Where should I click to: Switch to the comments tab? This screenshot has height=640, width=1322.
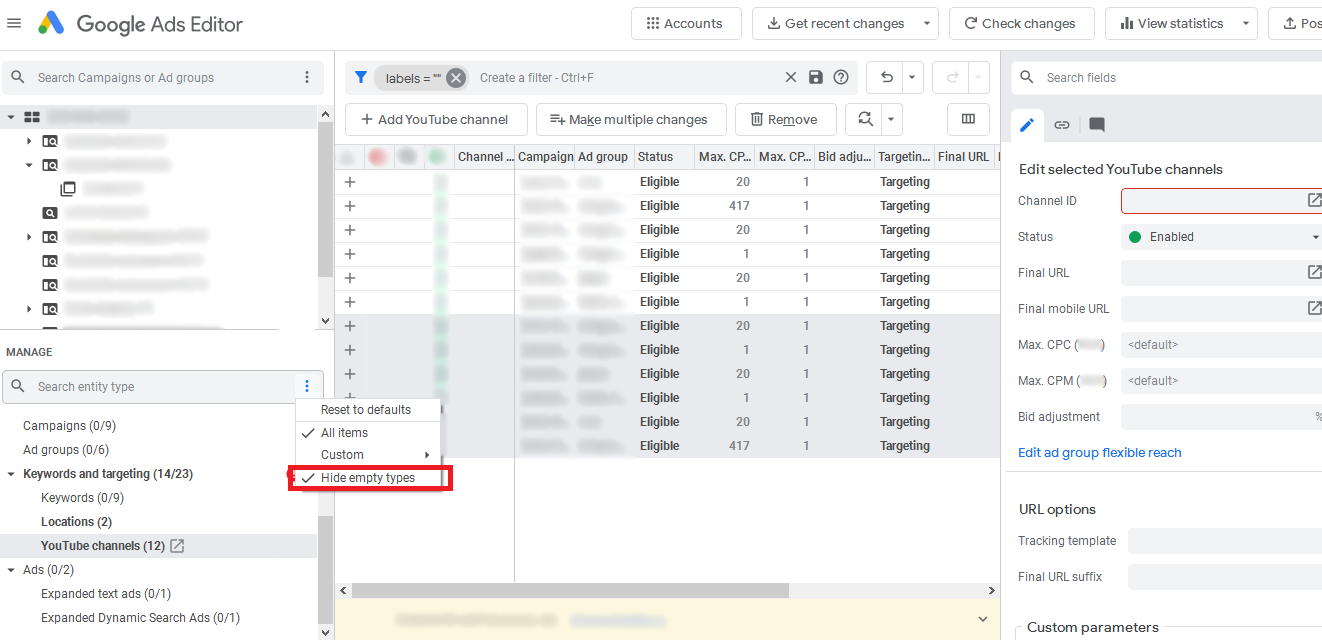(1097, 125)
